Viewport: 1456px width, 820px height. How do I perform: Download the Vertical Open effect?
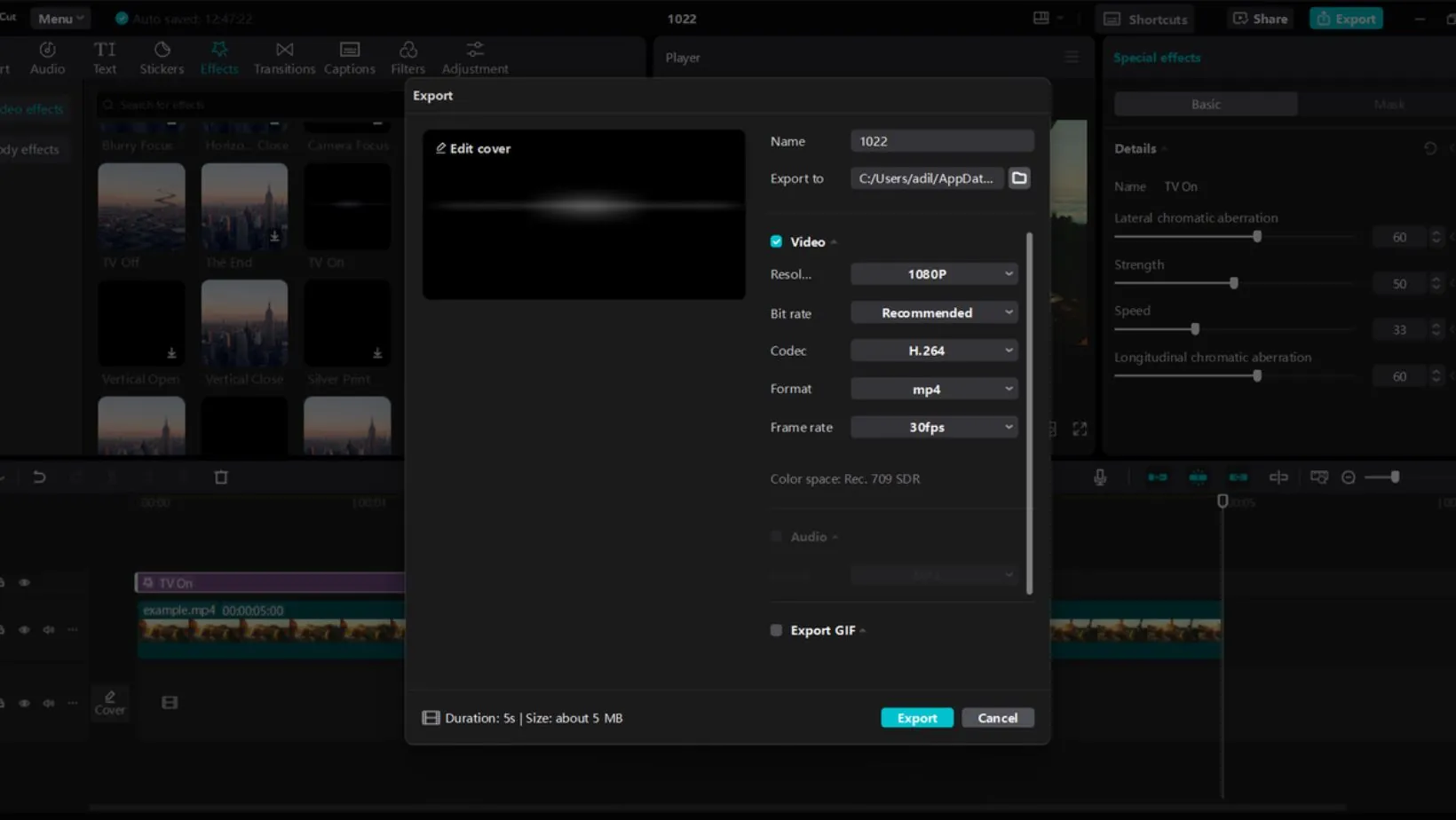pos(171,353)
